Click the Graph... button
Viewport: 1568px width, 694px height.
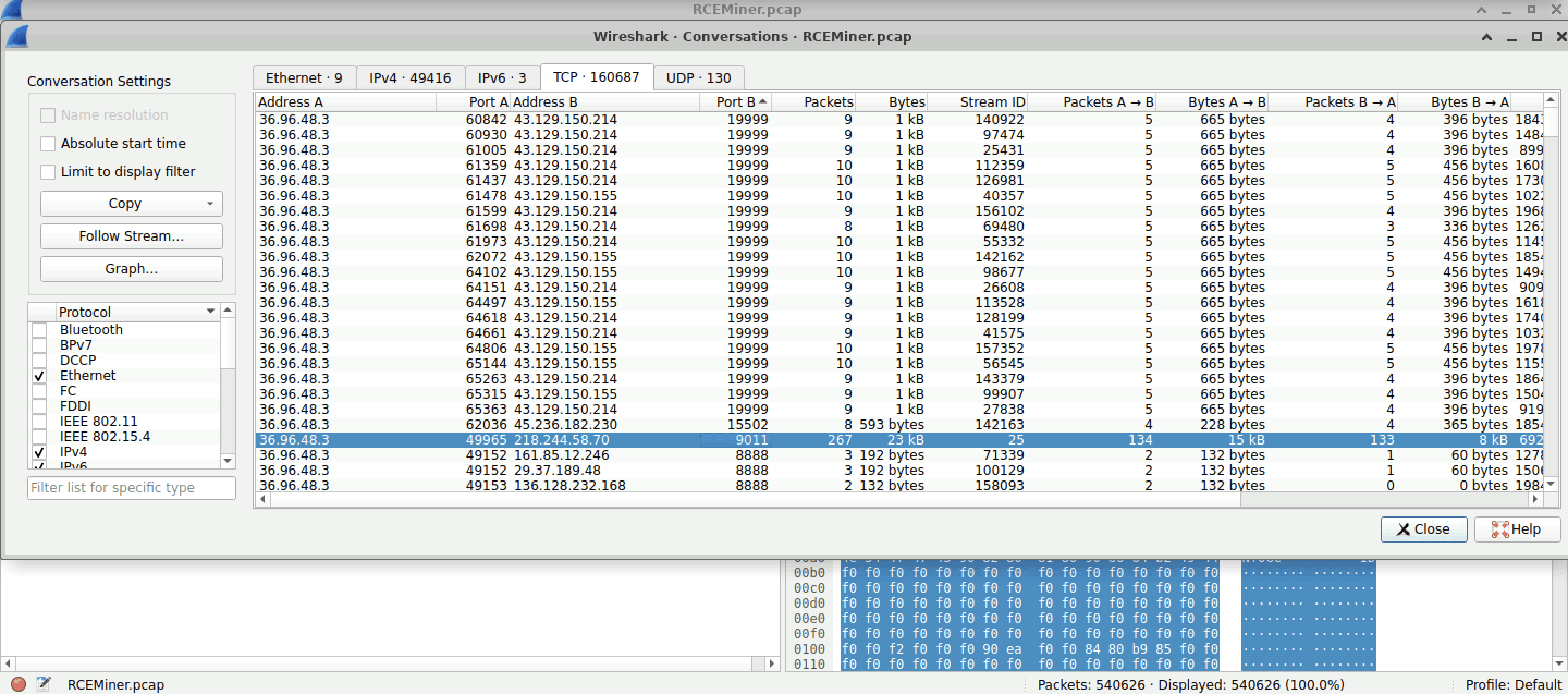[131, 269]
